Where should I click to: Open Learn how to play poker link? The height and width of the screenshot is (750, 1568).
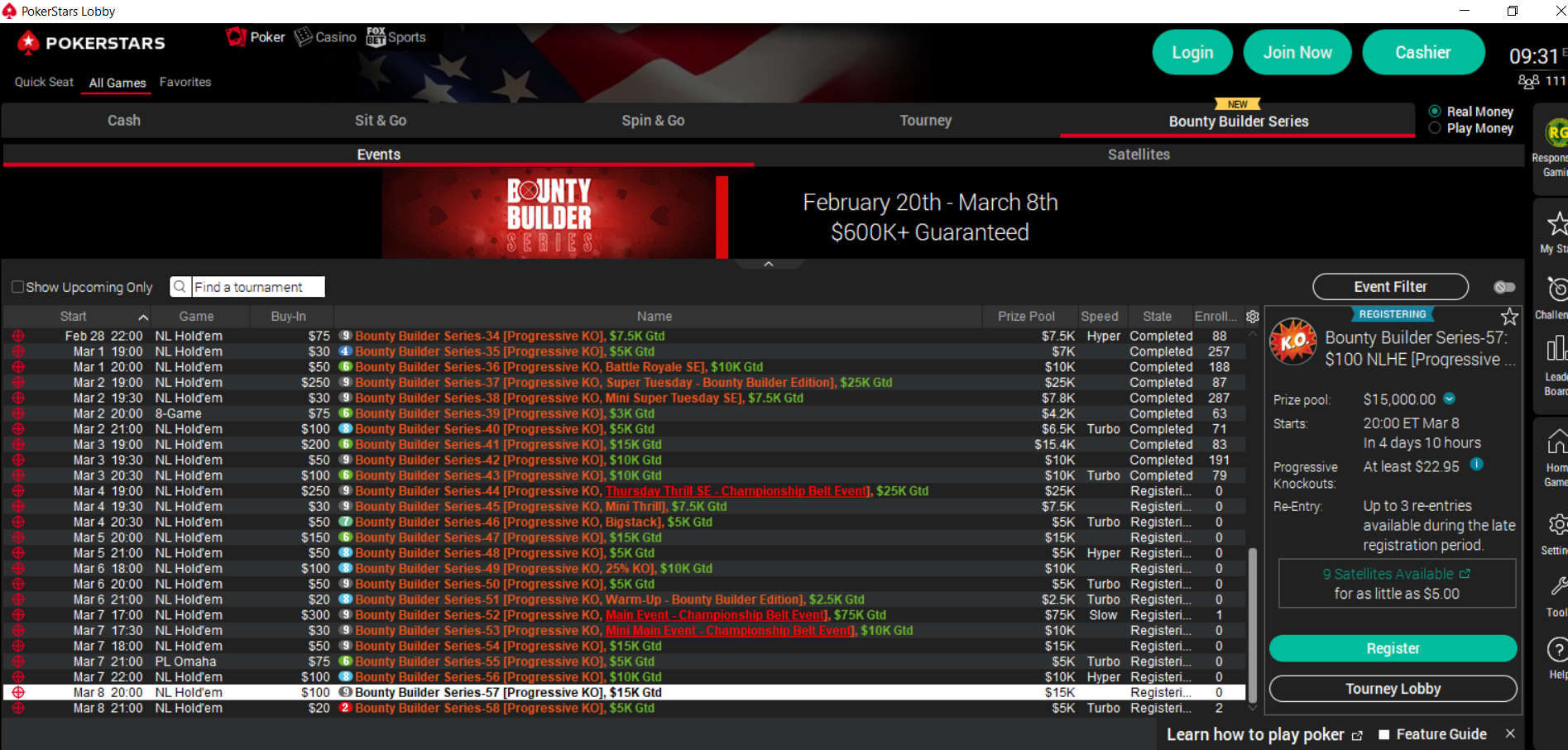point(1264,734)
